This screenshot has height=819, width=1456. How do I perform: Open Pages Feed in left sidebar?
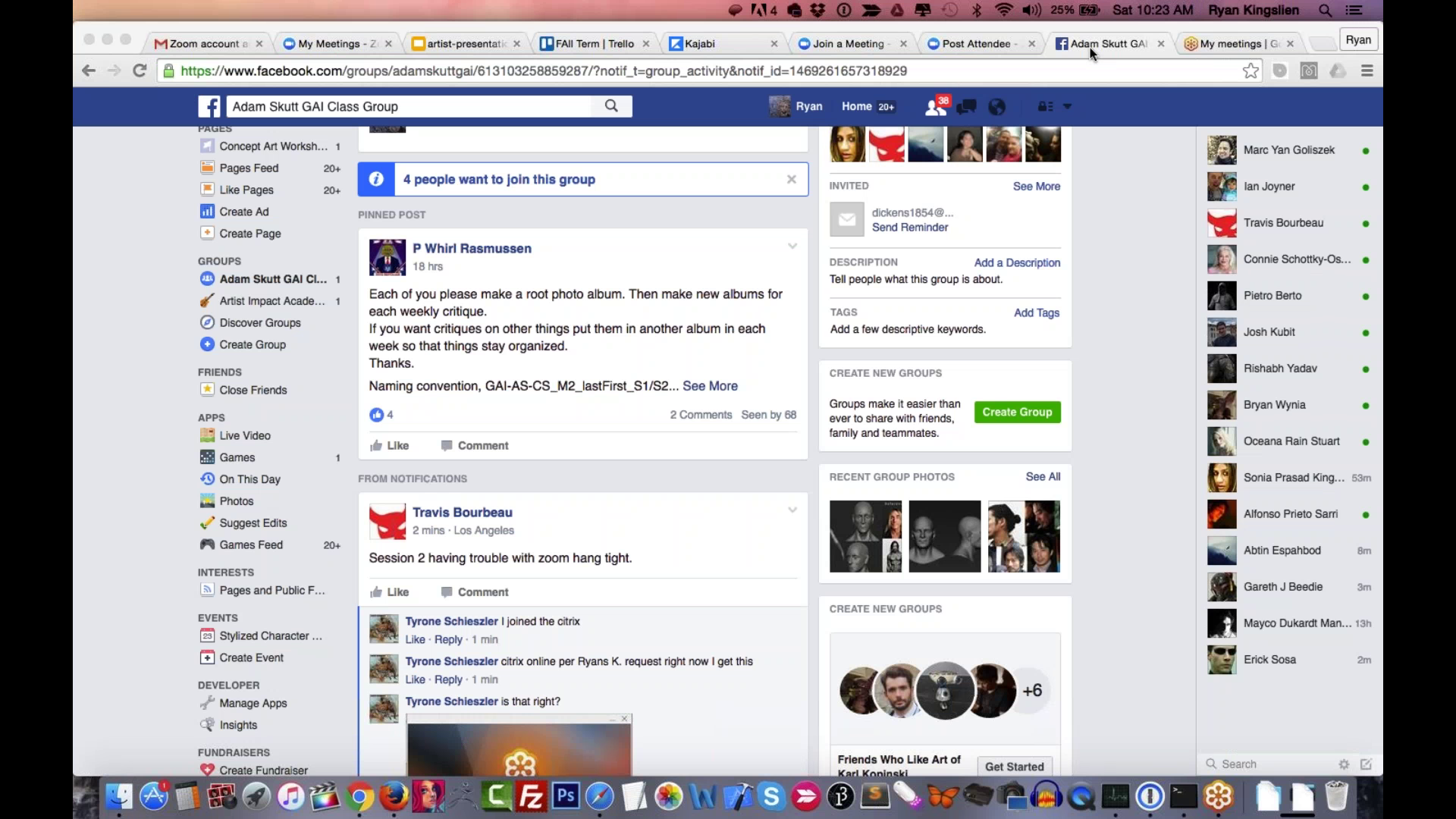249,168
